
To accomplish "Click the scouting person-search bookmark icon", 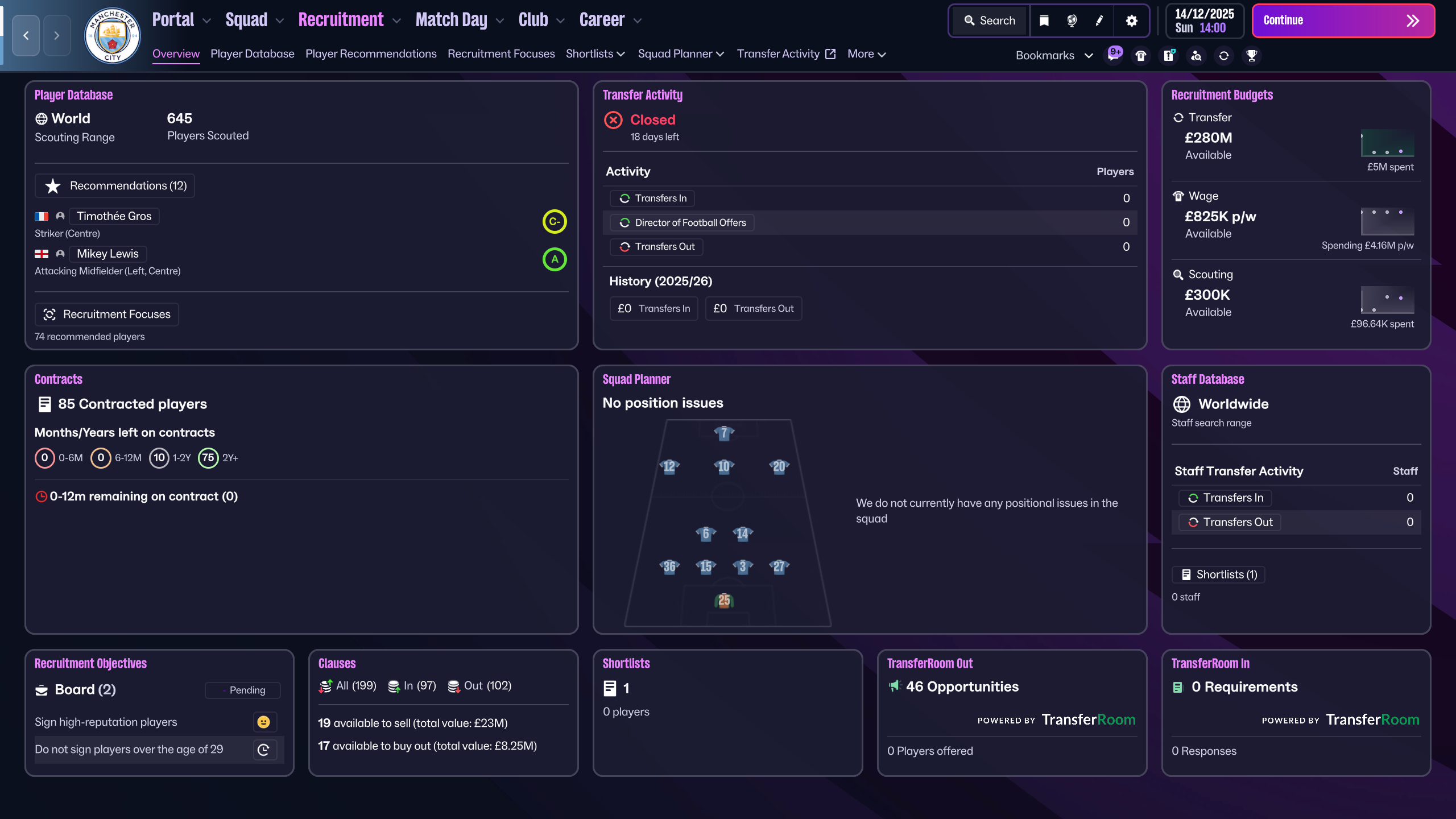I will click(1196, 56).
